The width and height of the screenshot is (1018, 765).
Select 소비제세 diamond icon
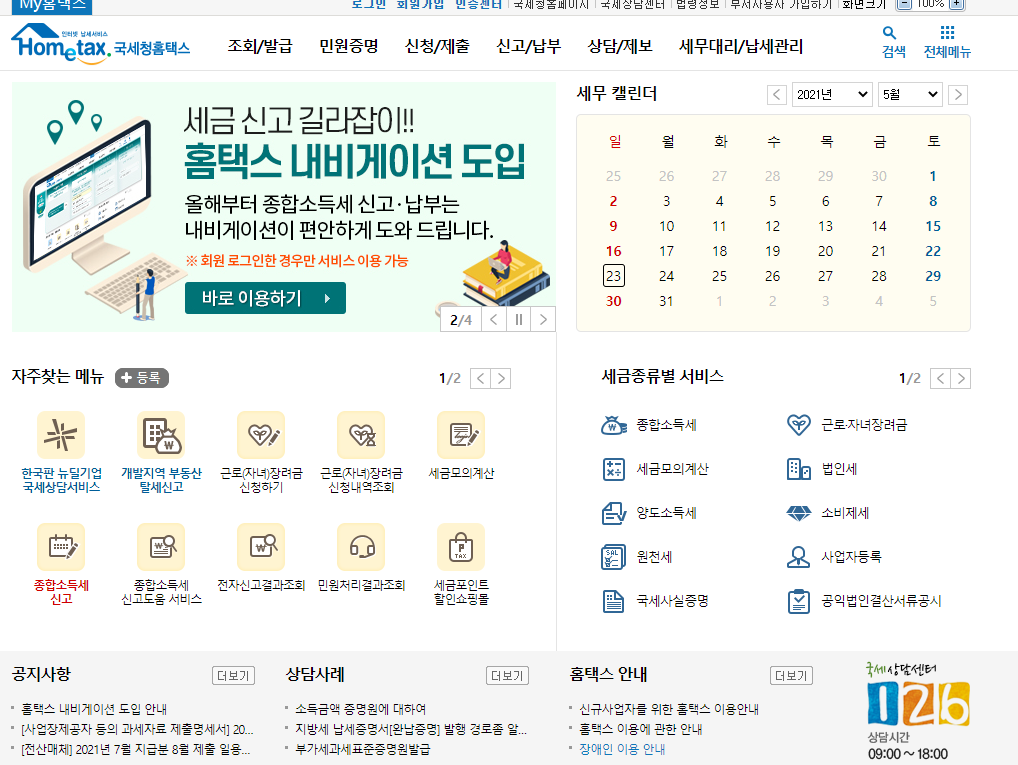[x=799, y=513]
